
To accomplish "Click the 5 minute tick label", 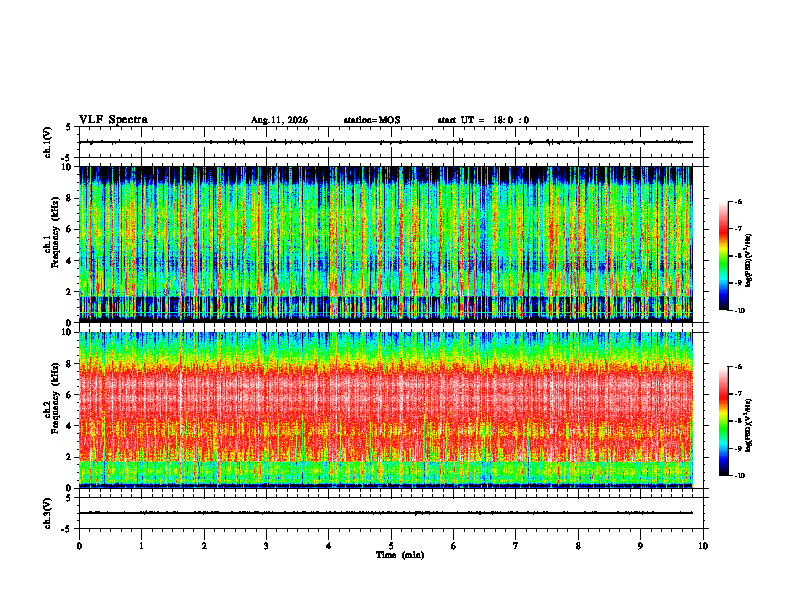I will click(391, 546).
